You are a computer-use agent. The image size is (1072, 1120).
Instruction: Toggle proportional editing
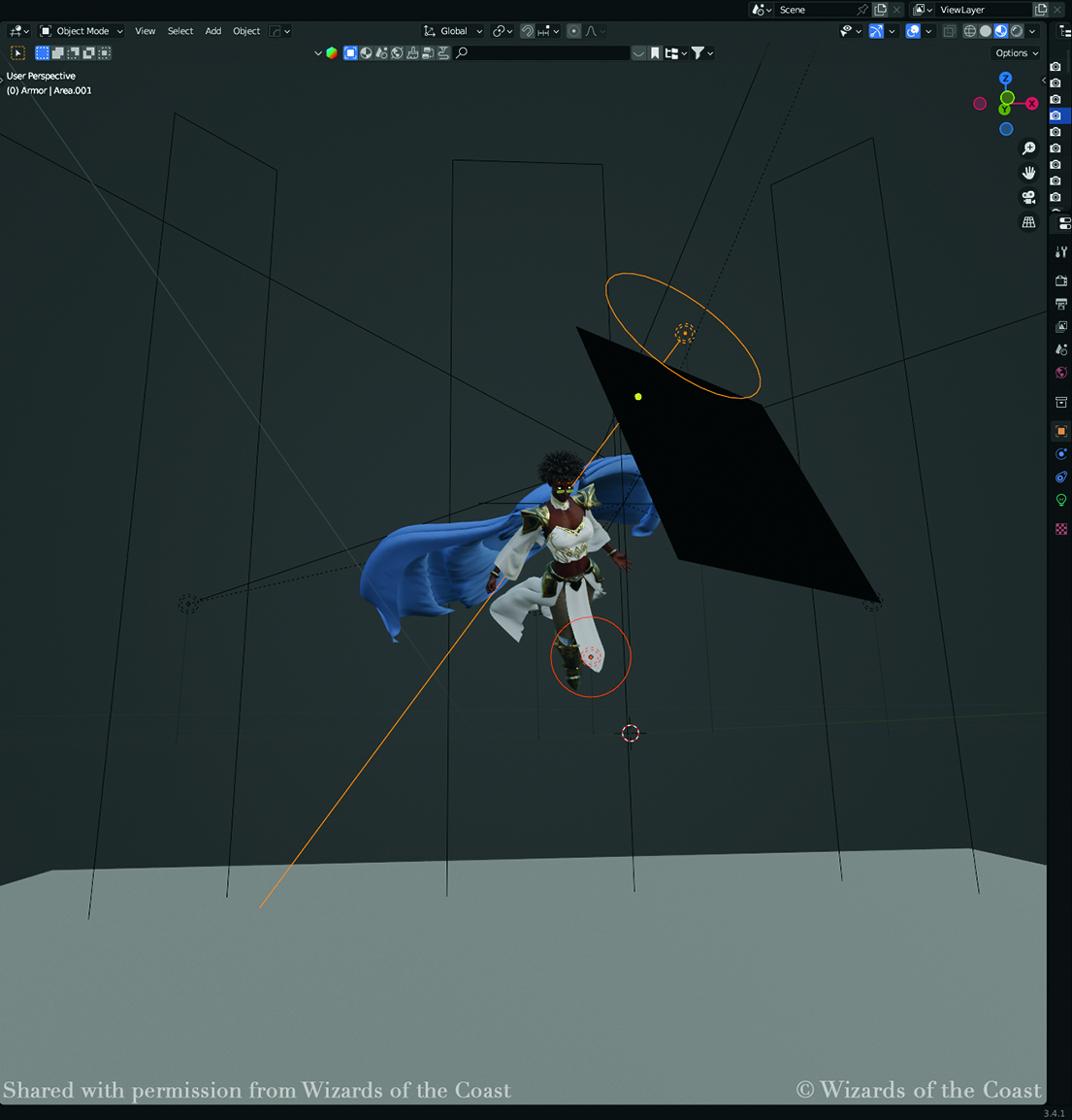[573, 31]
